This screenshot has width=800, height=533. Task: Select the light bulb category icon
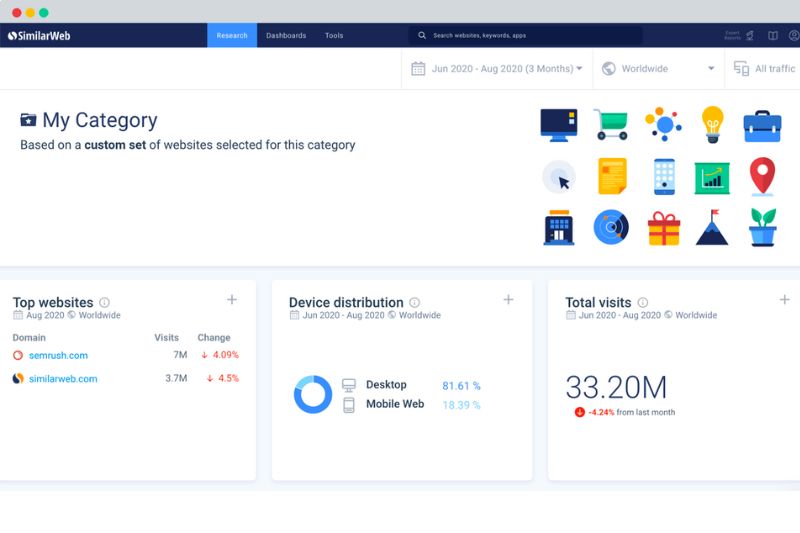[x=713, y=124]
